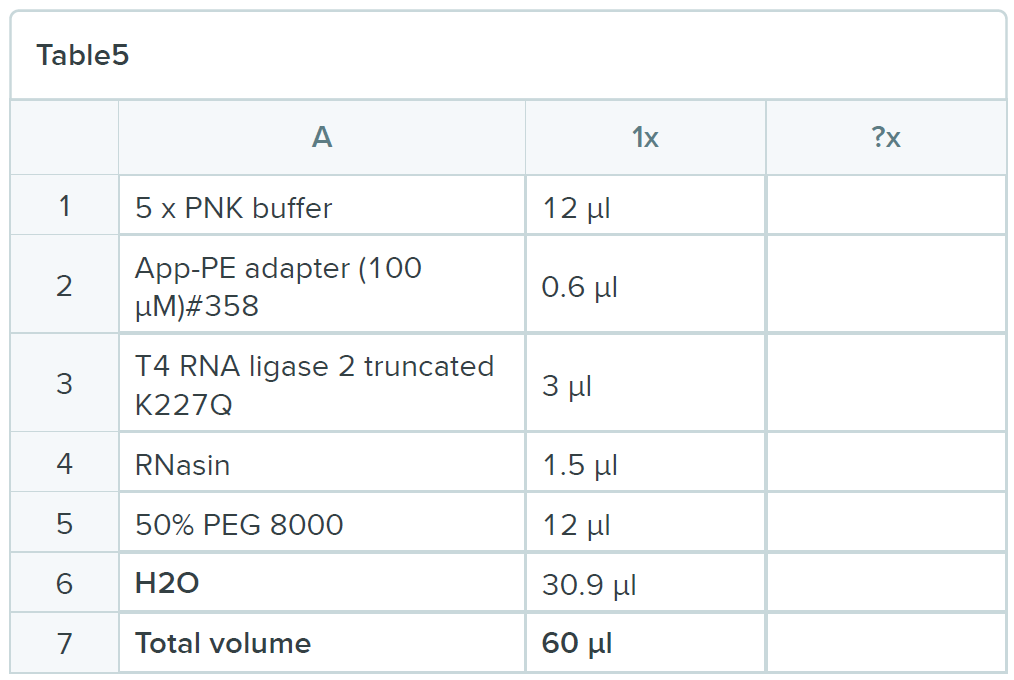Select column header A

click(x=321, y=138)
